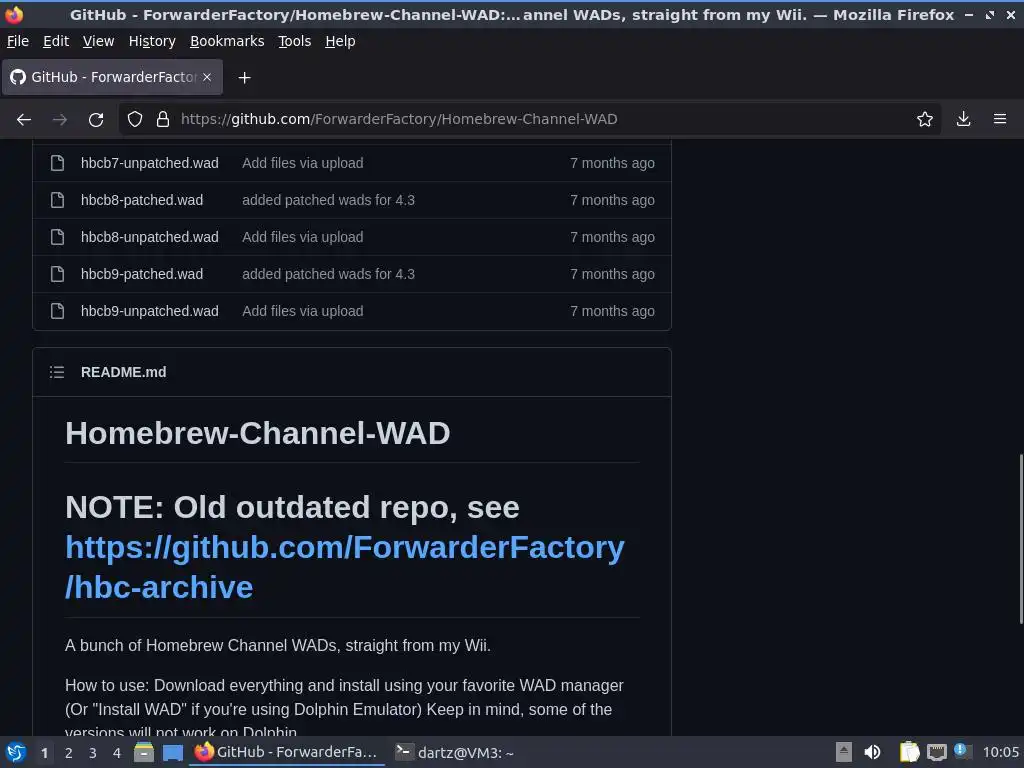The width and height of the screenshot is (1024, 768).
Task: Open the hbcb9-patched.wad file
Action: click(142, 274)
